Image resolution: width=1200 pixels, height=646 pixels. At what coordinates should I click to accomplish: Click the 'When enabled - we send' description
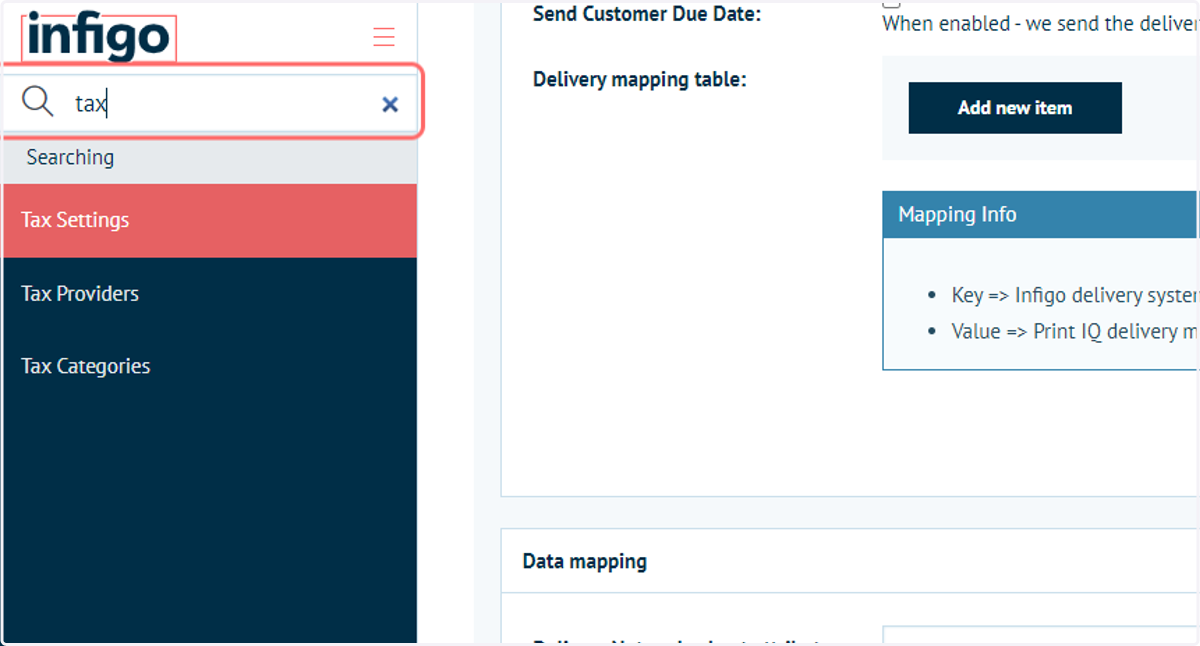point(1040,24)
